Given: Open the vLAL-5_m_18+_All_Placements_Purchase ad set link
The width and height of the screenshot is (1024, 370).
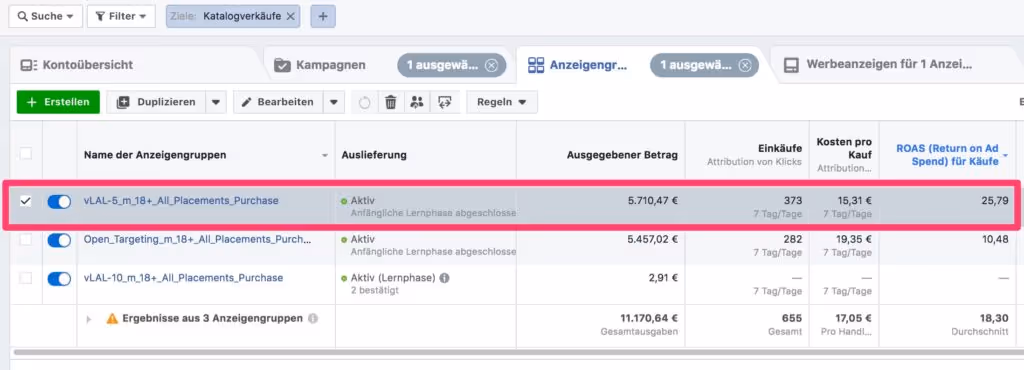Looking at the screenshot, I should 181,201.
